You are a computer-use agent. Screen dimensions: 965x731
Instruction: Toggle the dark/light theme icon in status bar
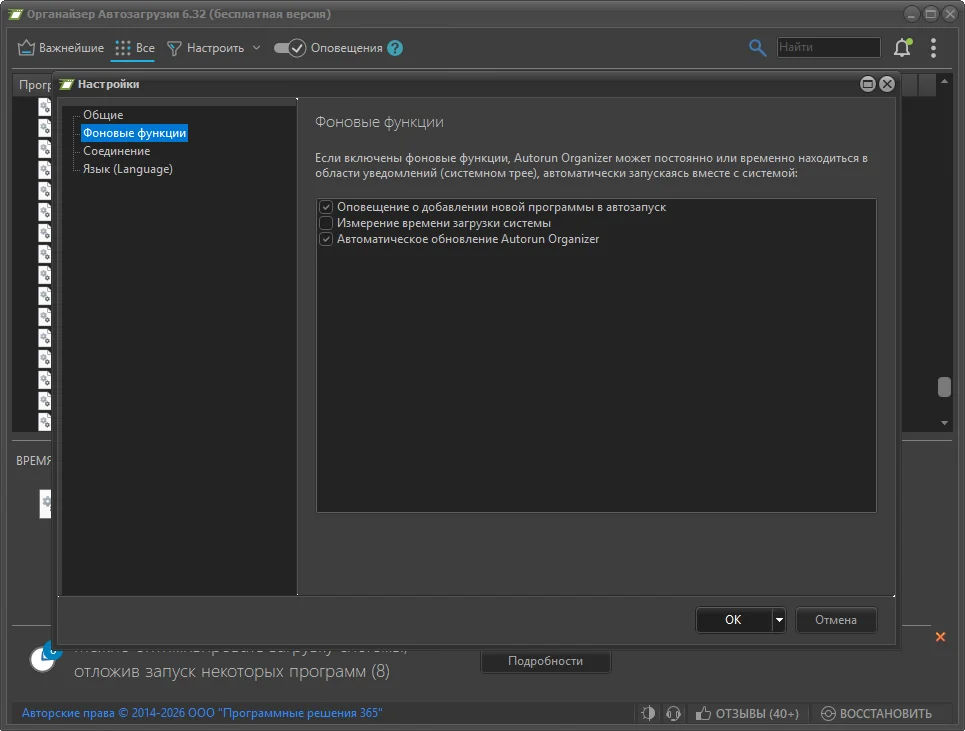point(648,713)
